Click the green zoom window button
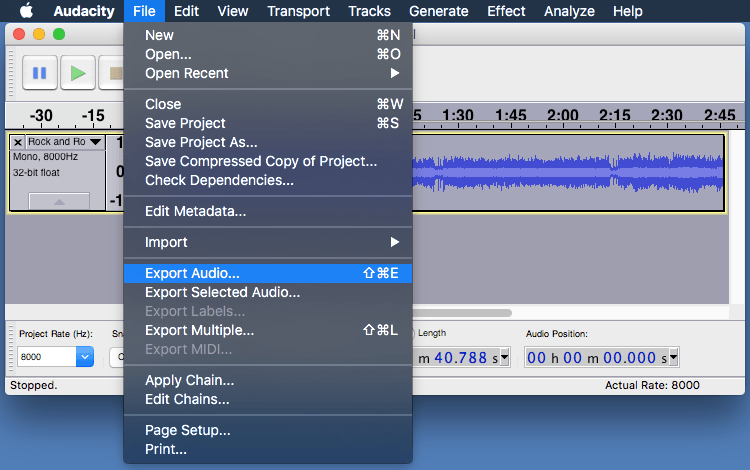Screen dimensions: 750x470 [59, 34]
